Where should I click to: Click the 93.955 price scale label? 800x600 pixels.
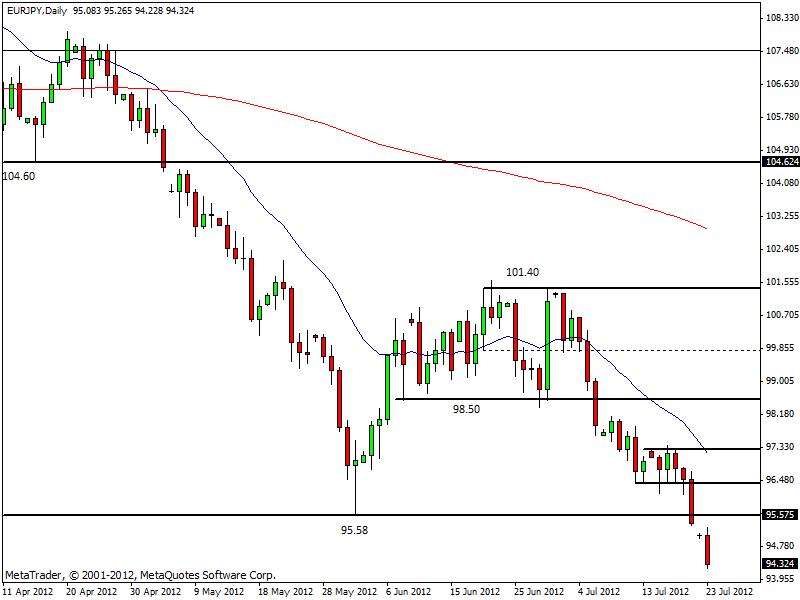[779, 579]
